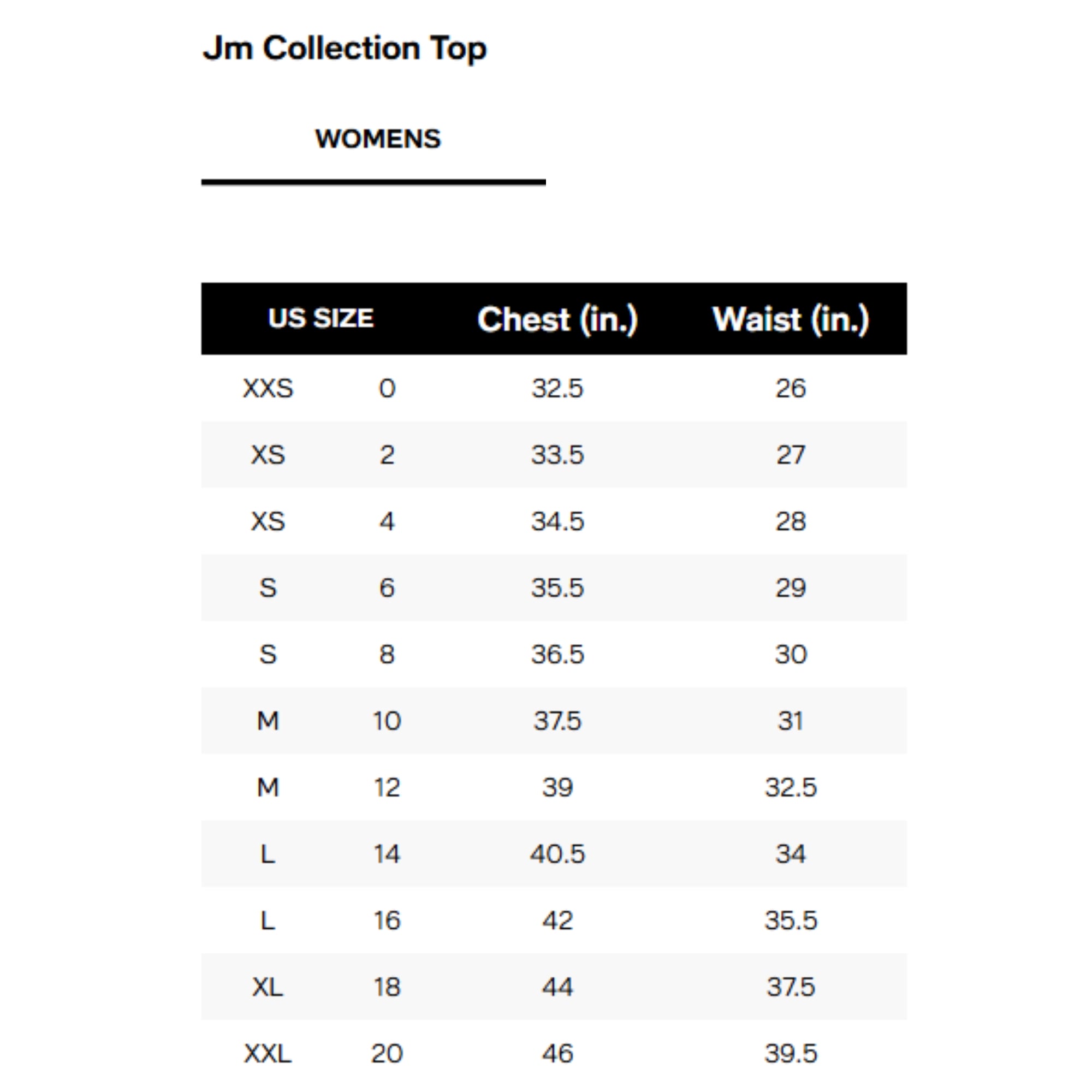This screenshot has height=1092, width=1092.
Task: Select the XXL size label
Action: point(268,1054)
